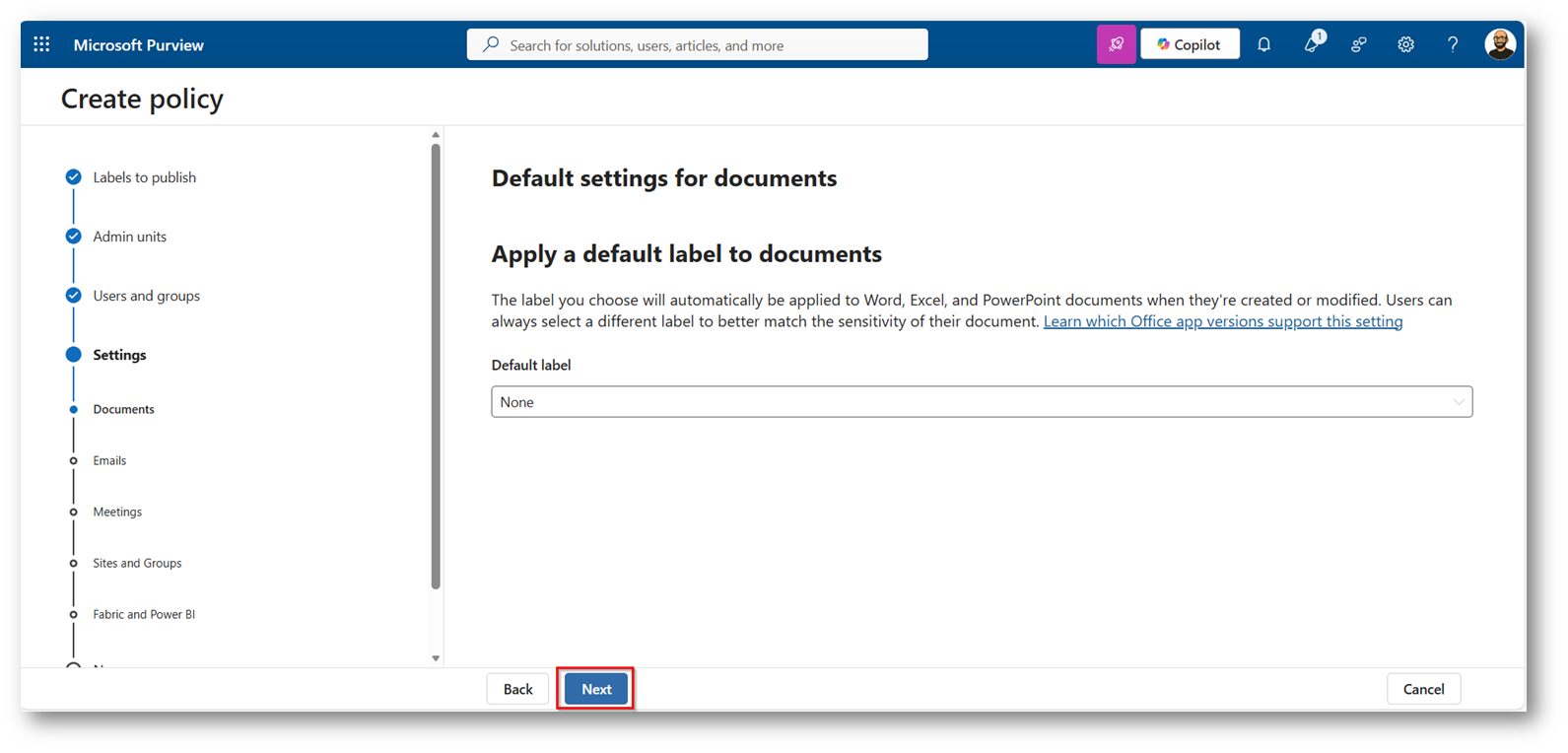Open the app launcher waffle icon
This screenshot has width=1568, height=753.
(41, 44)
